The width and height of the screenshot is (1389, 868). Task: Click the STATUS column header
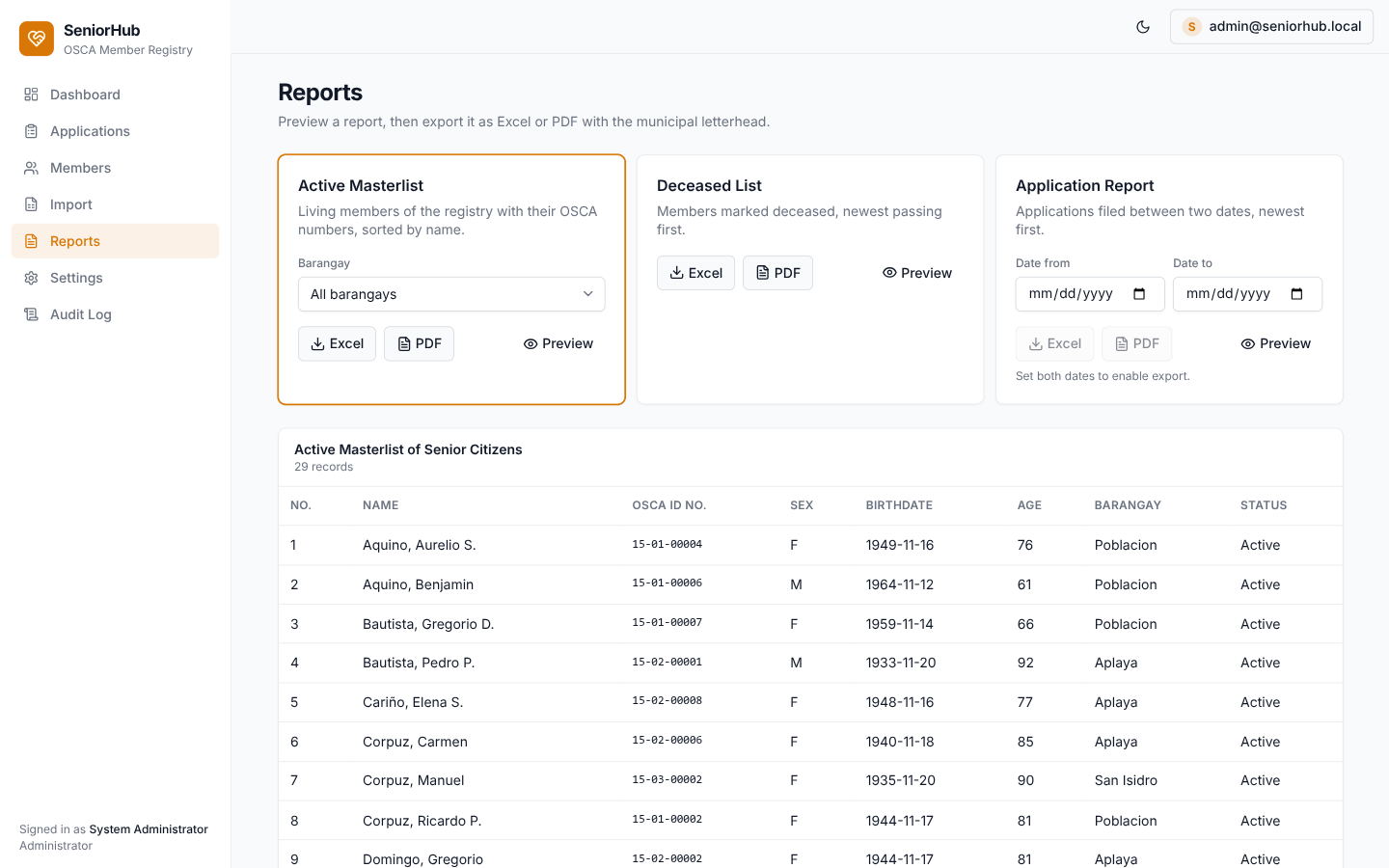(x=1264, y=505)
